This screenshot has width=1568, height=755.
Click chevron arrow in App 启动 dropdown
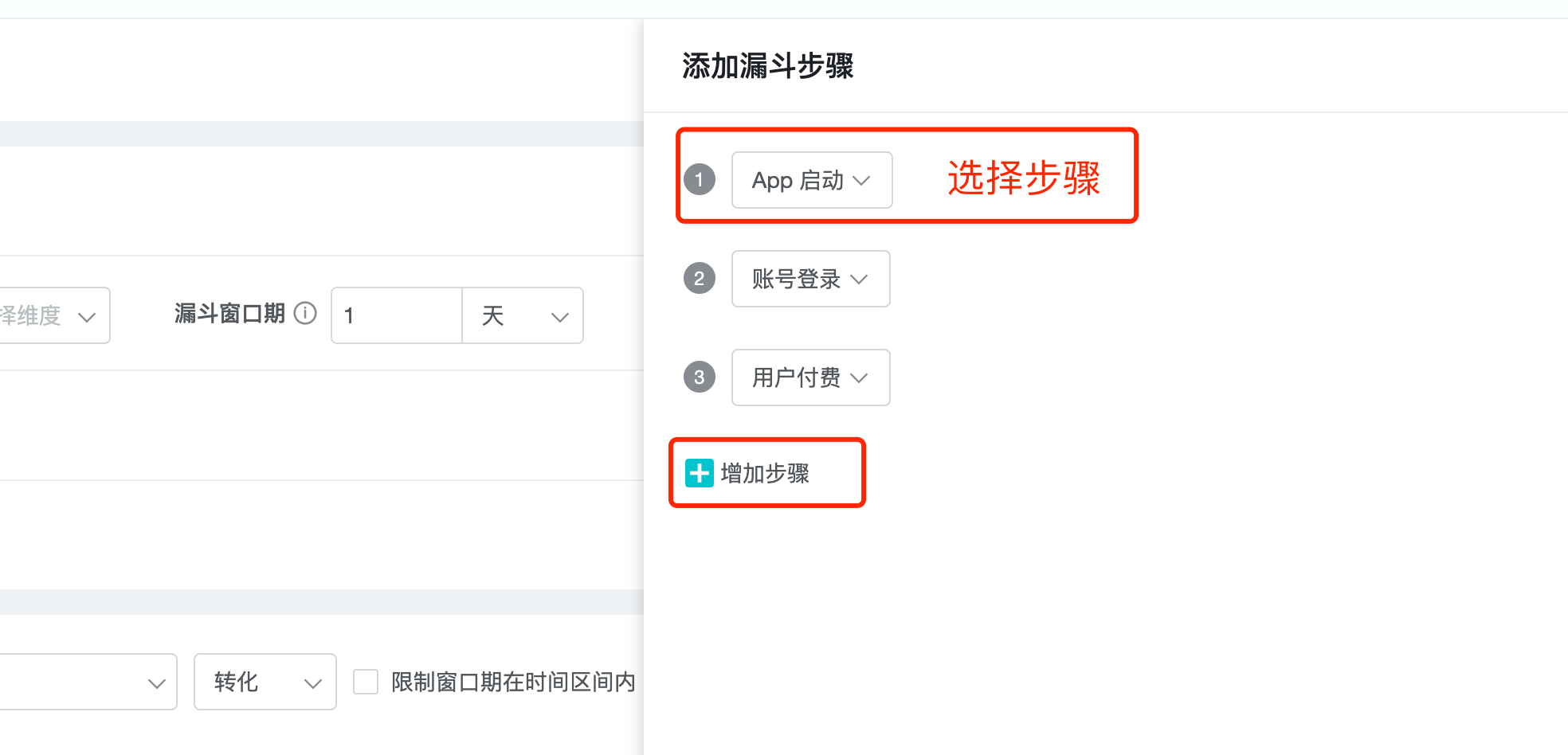coord(861,181)
